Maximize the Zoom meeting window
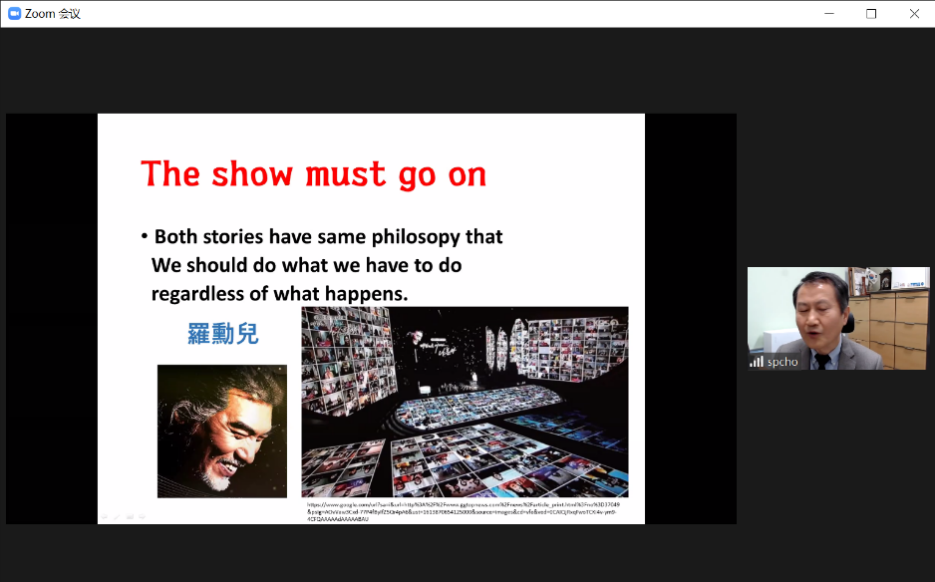 tap(871, 13)
